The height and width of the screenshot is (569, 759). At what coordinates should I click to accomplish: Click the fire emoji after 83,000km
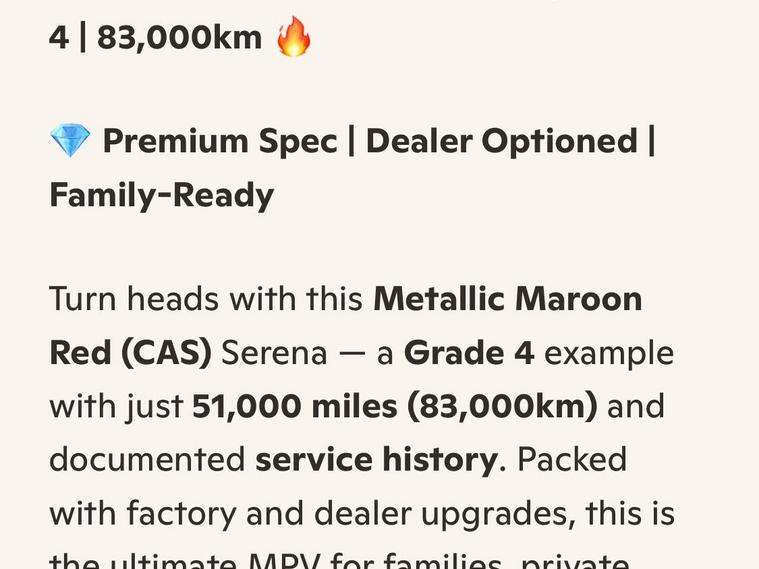coord(293,38)
